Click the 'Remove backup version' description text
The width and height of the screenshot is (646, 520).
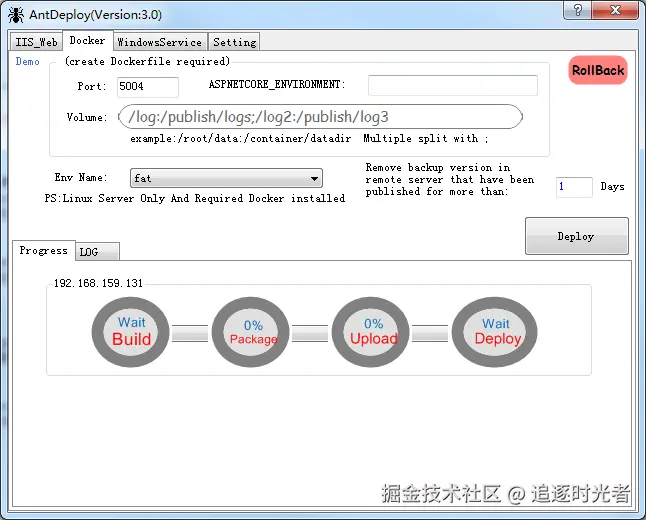[449, 179]
